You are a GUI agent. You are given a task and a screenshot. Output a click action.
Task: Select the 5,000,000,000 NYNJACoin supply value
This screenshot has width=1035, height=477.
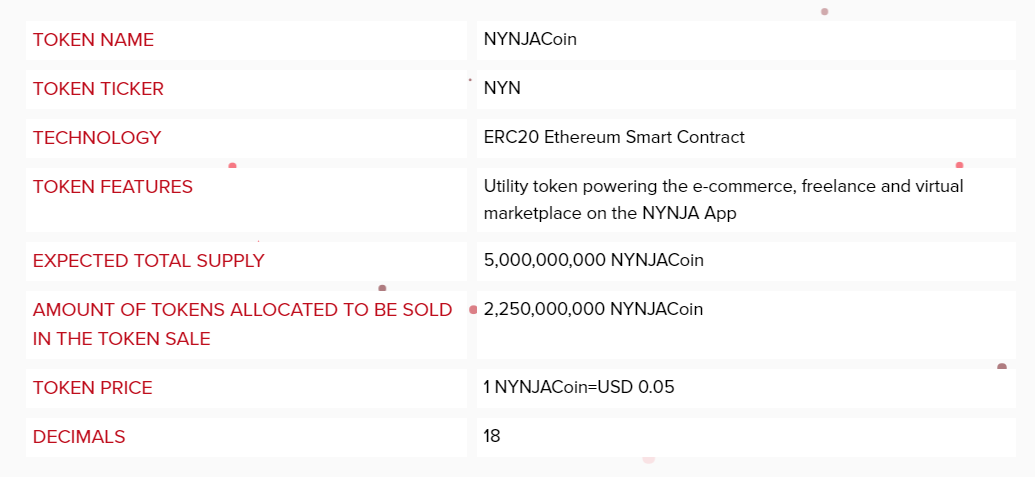[594, 261]
